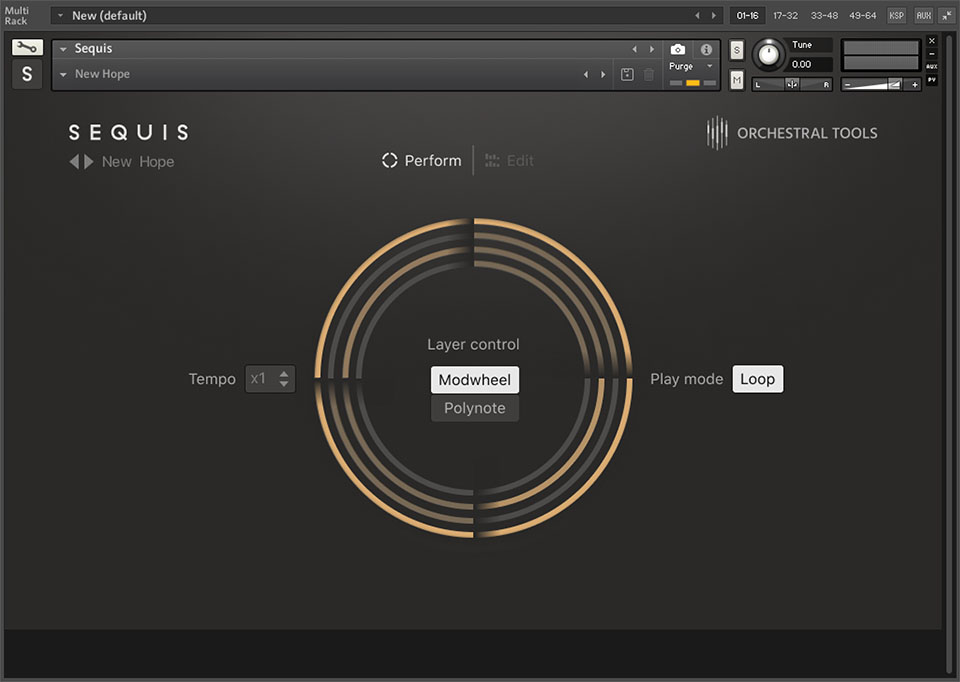The width and height of the screenshot is (960, 682).
Task: Click the New Hope snapshot name in header
Action: [x=102, y=74]
